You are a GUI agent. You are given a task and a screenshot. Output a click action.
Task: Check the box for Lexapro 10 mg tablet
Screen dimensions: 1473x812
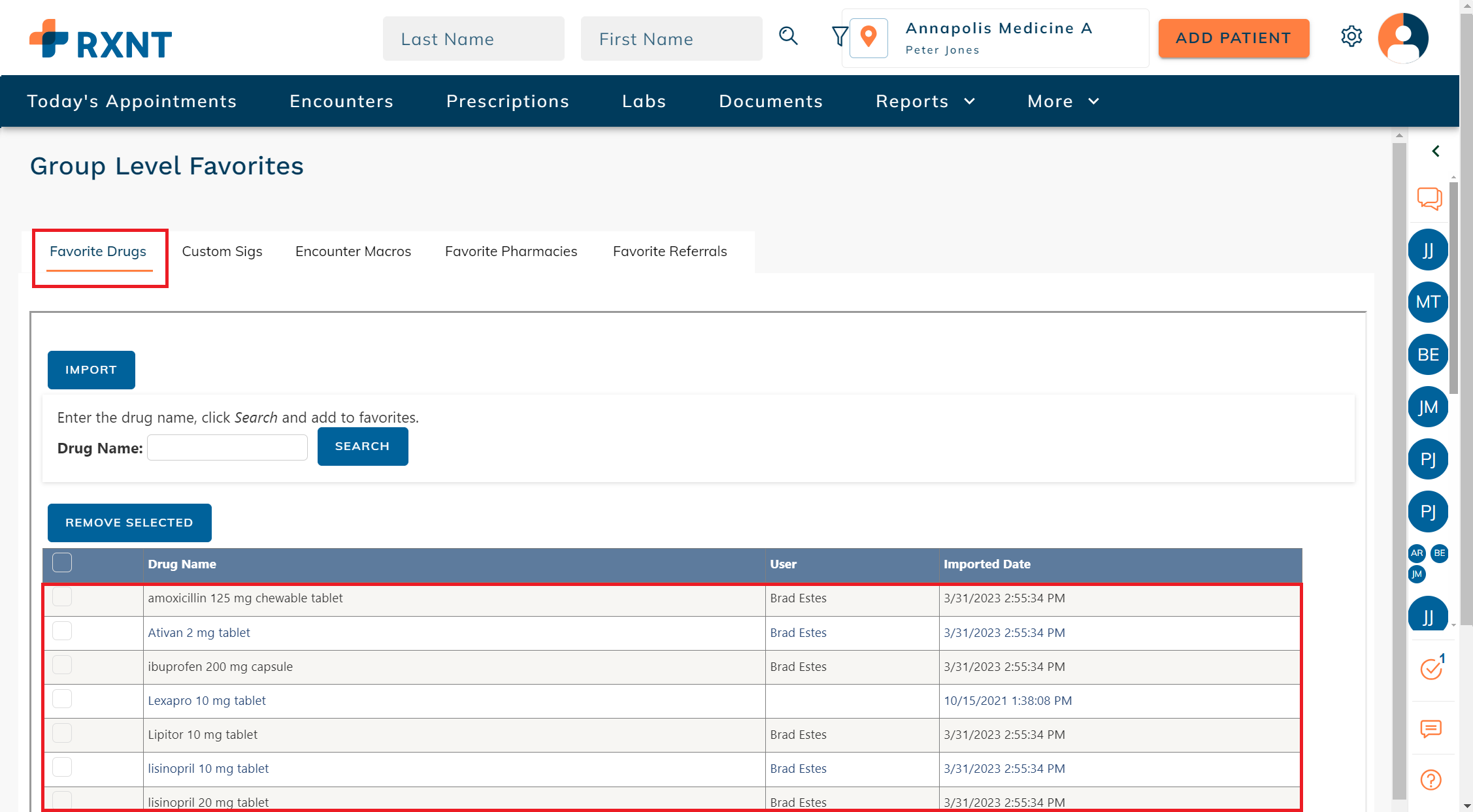(62, 700)
